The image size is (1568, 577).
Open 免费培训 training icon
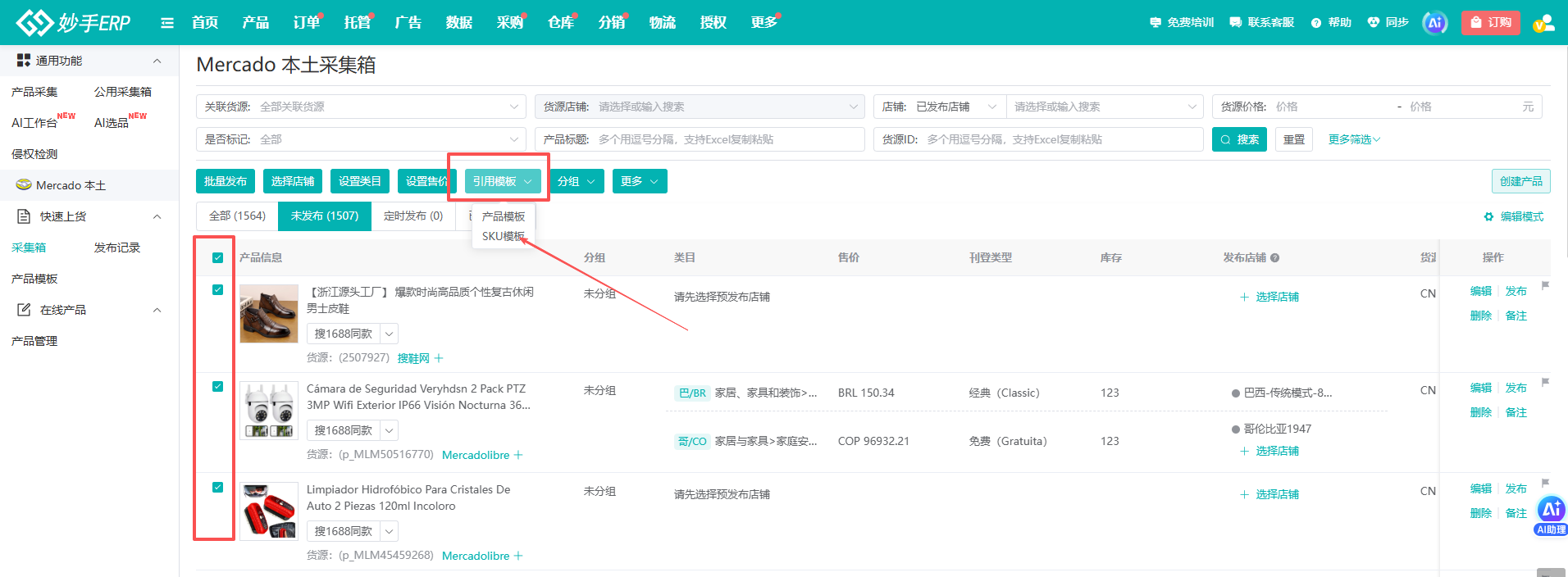click(1155, 23)
